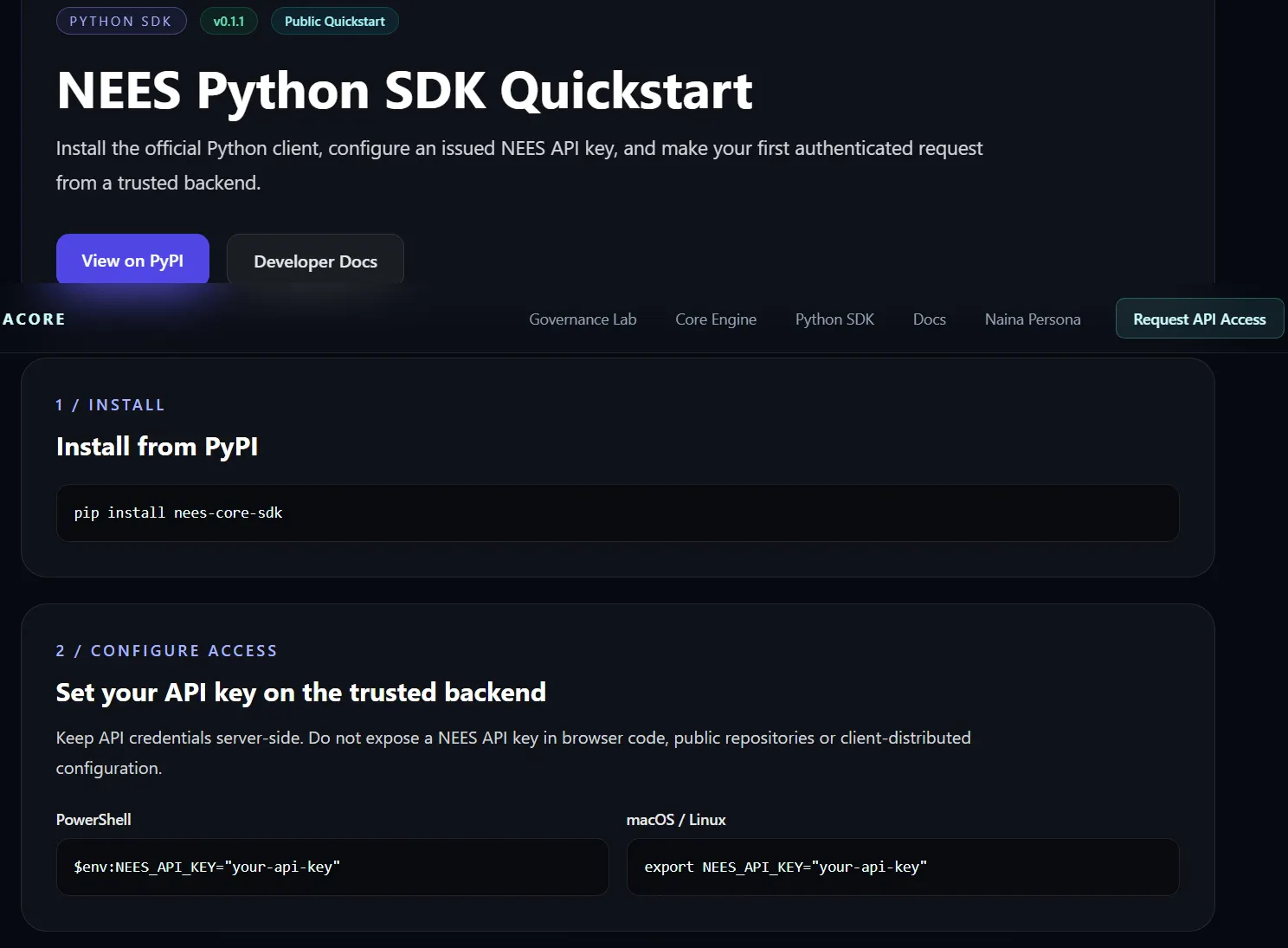Click the export NEES_API_KEY code block
Screen dimensions: 1288x948
(903, 867)
